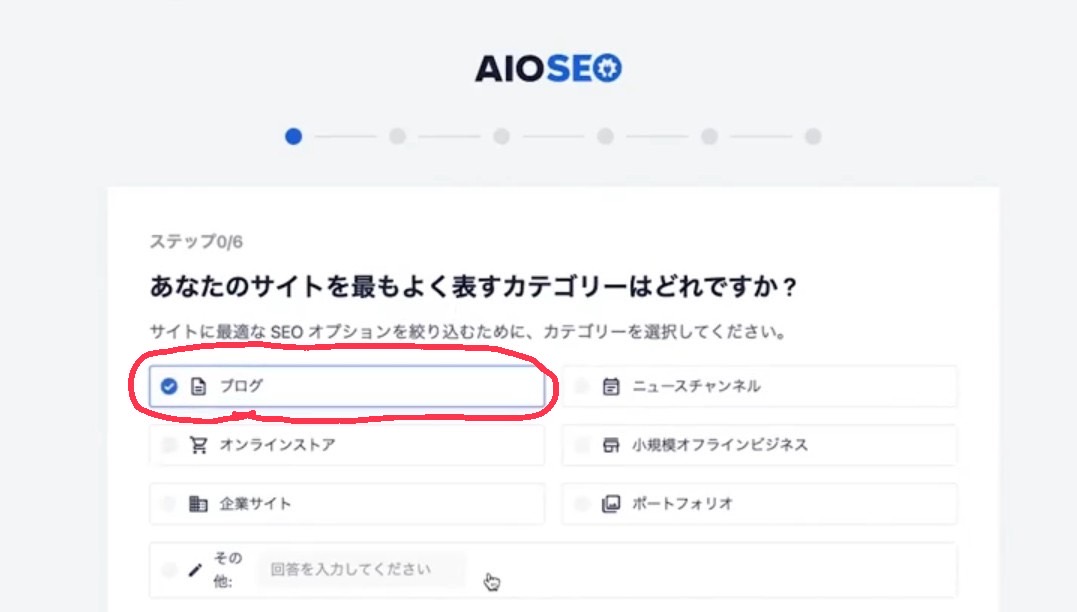Click the portfolio image gallery icon
Viewport: 1077px width, 612px height.
[611, 503]
